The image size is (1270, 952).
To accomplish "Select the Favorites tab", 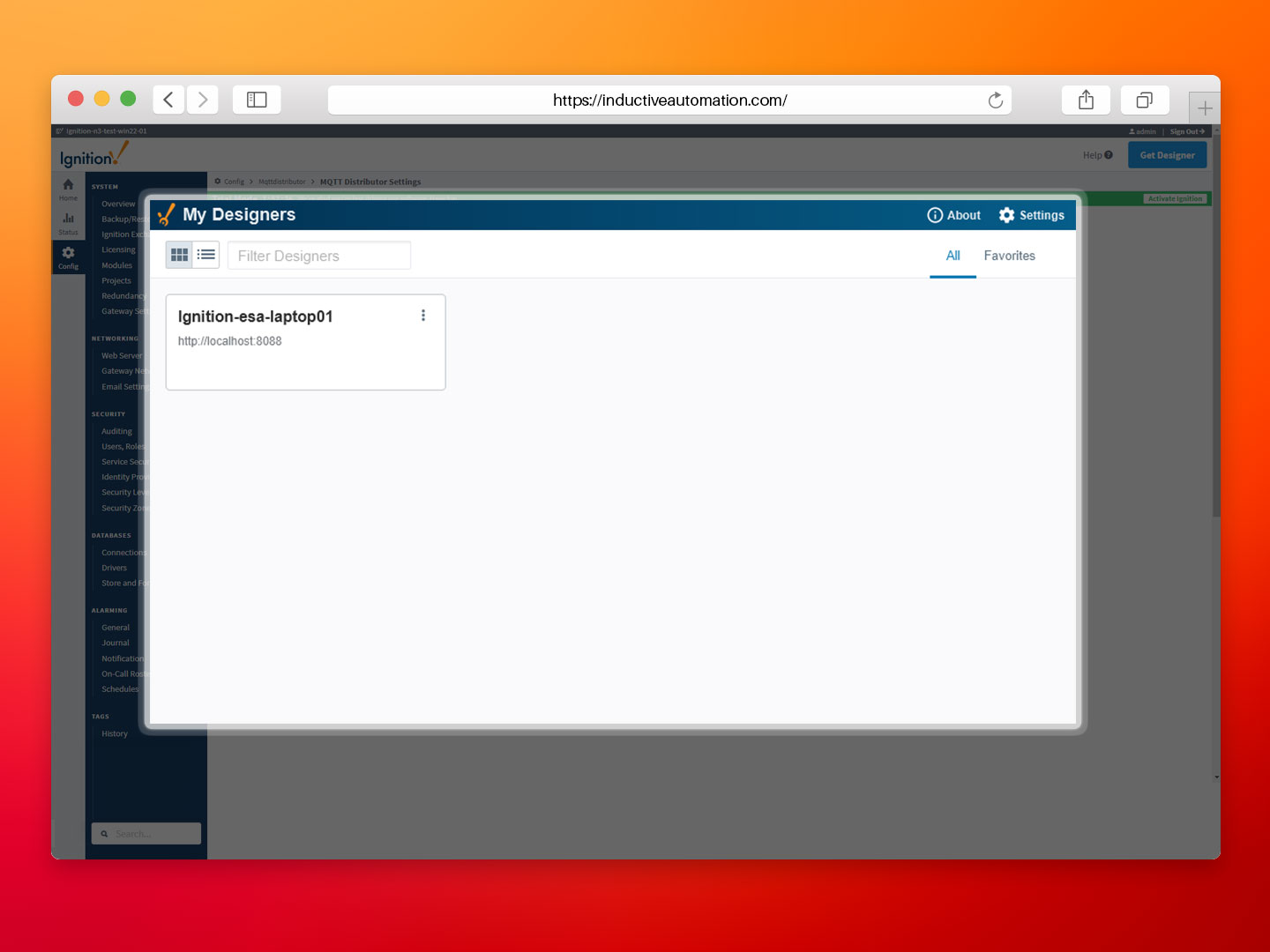I will pos(1009,256).
